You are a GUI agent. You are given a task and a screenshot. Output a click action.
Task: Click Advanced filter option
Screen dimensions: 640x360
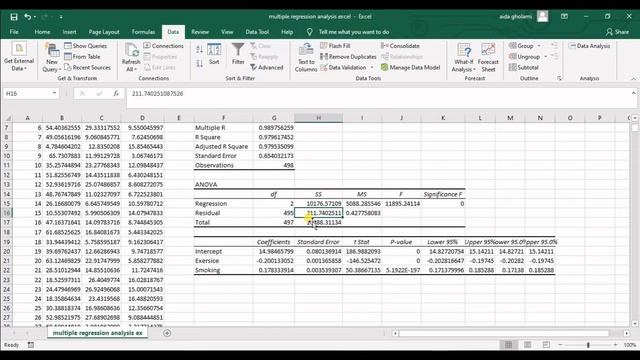coord(267,67)
